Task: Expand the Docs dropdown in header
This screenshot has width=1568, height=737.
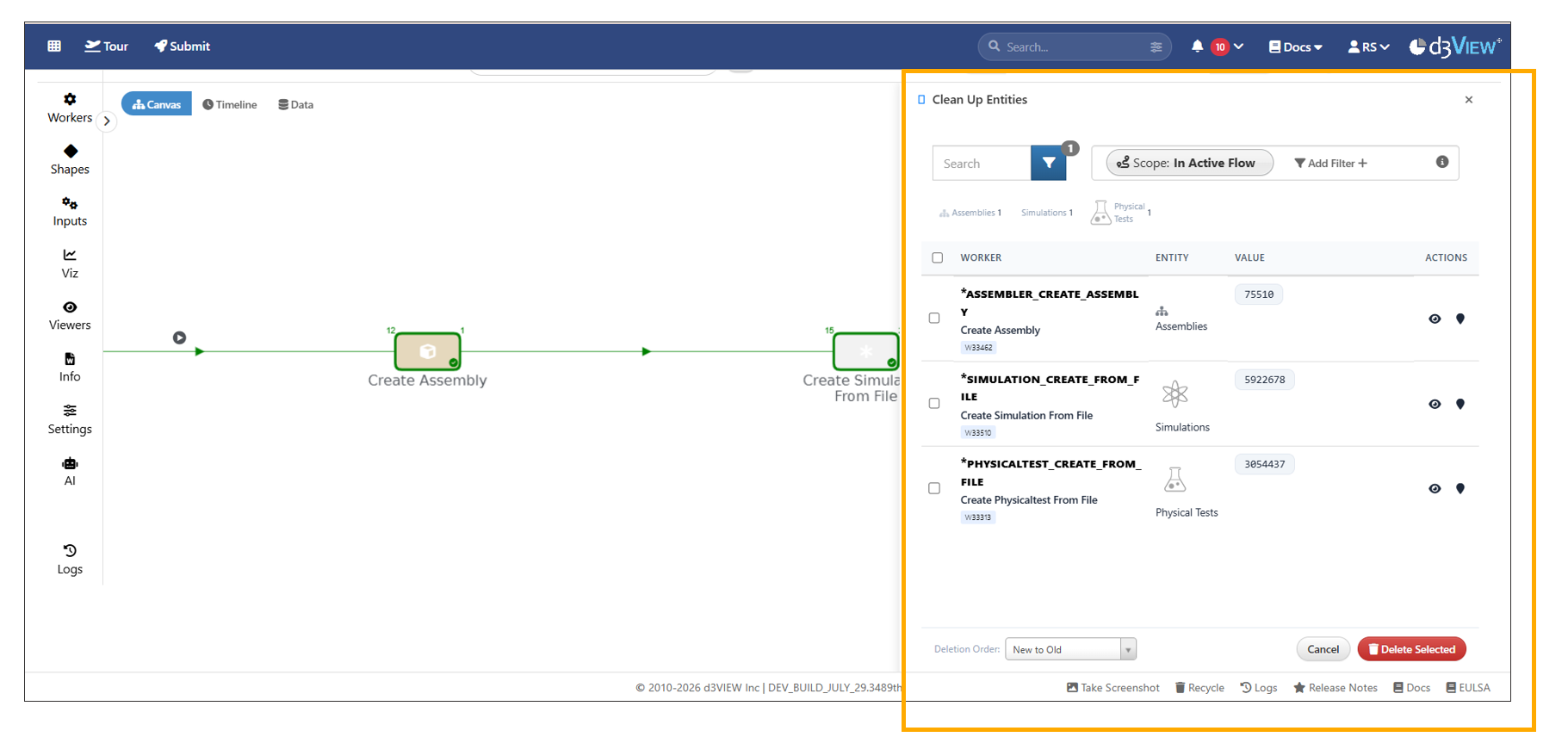Action: pyautogui.click(x=1295, y=46)
